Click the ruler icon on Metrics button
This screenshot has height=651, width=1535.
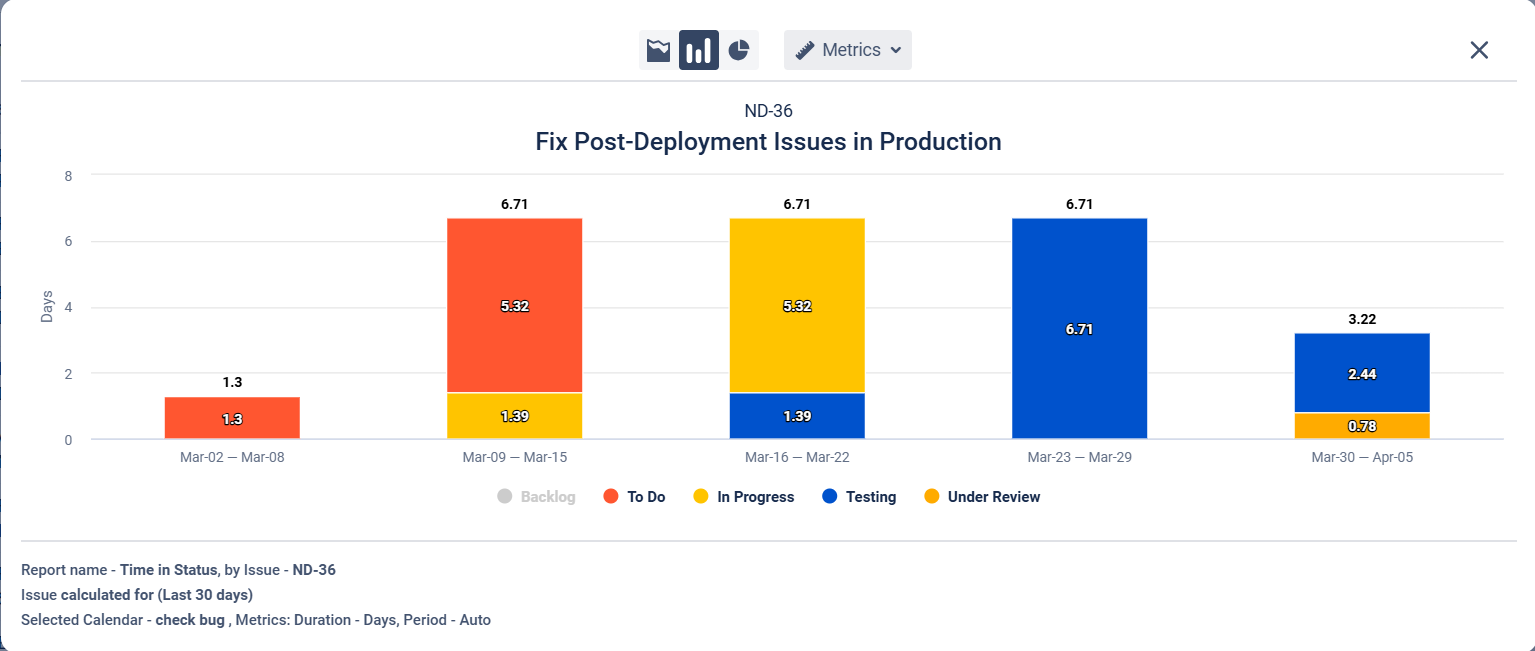pos(805,50)
